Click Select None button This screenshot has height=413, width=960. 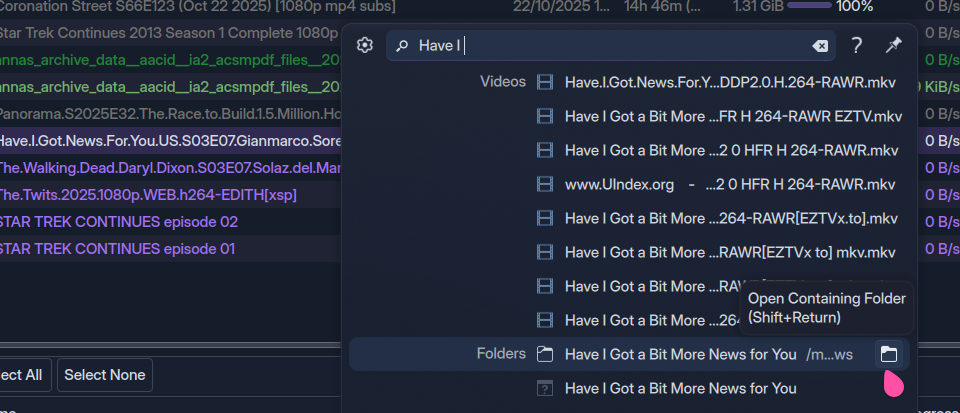click(104, 375)
